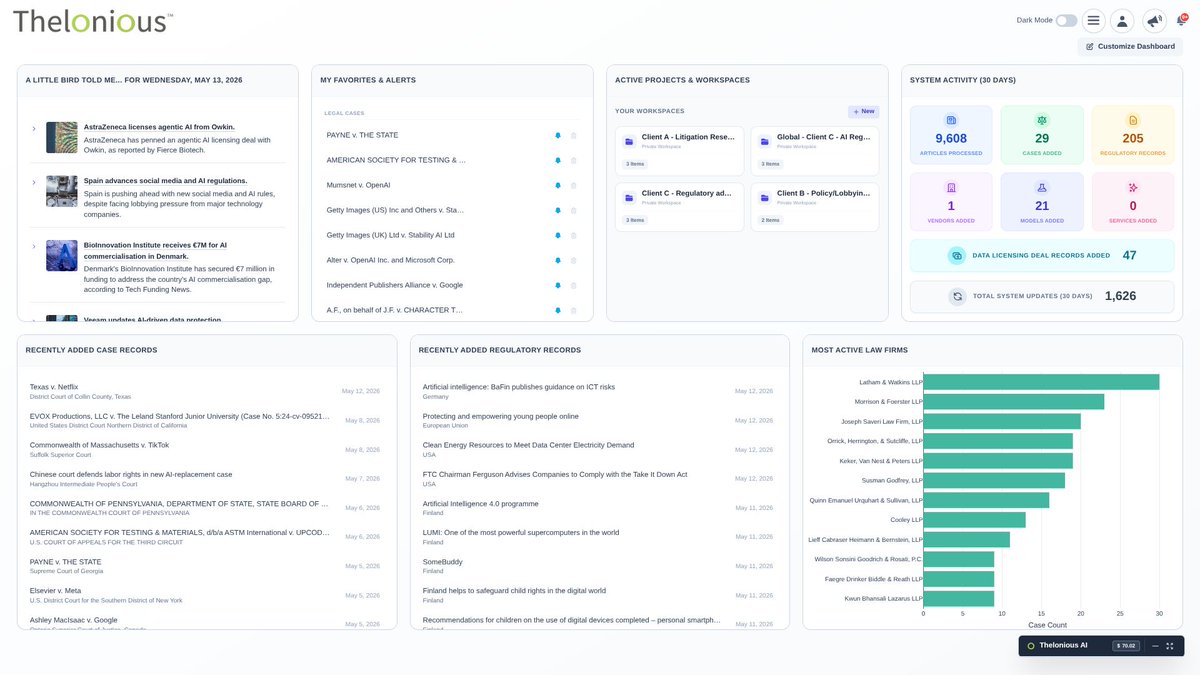Click folder icon of Client A - Litigation workspace

(629, 141)
